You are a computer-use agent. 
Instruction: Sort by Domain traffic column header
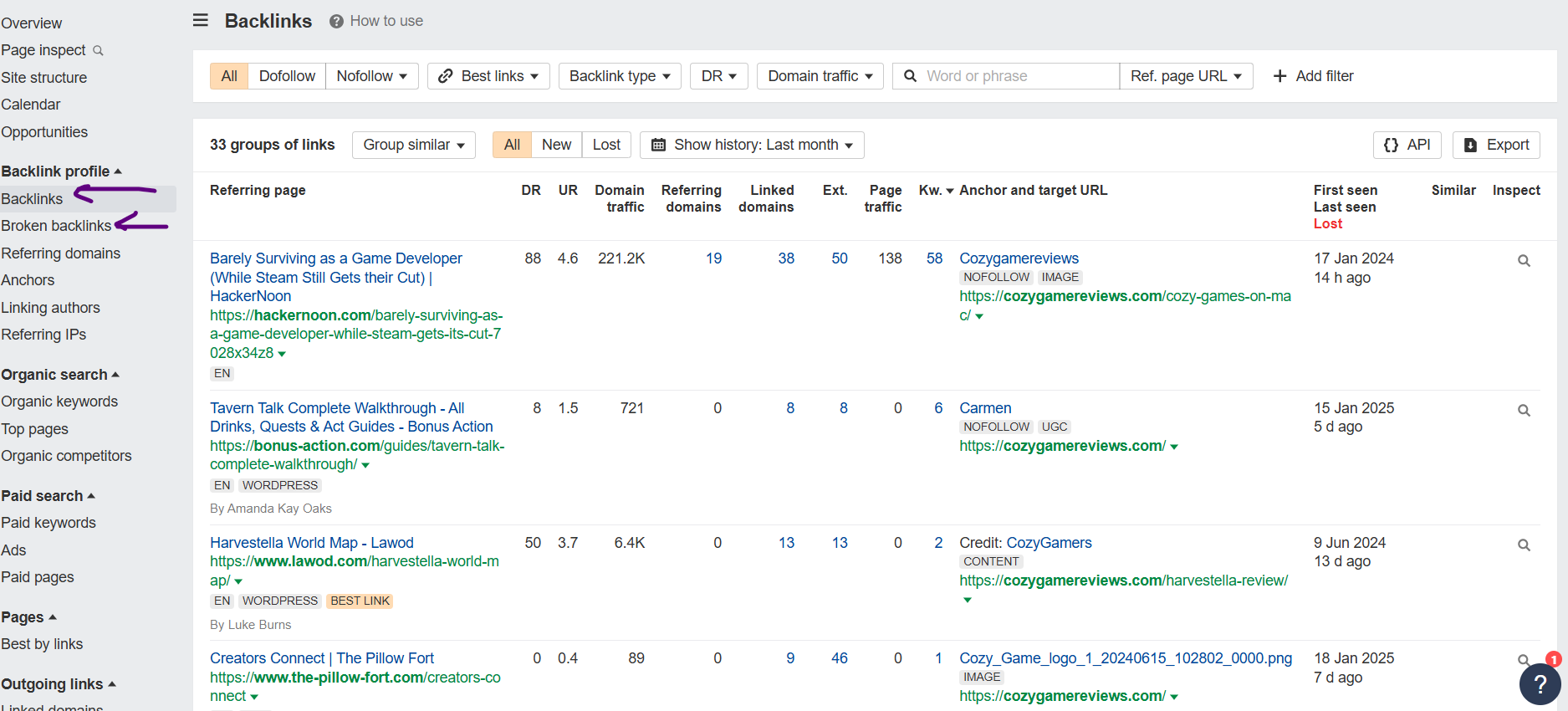(x=620, y=199)
